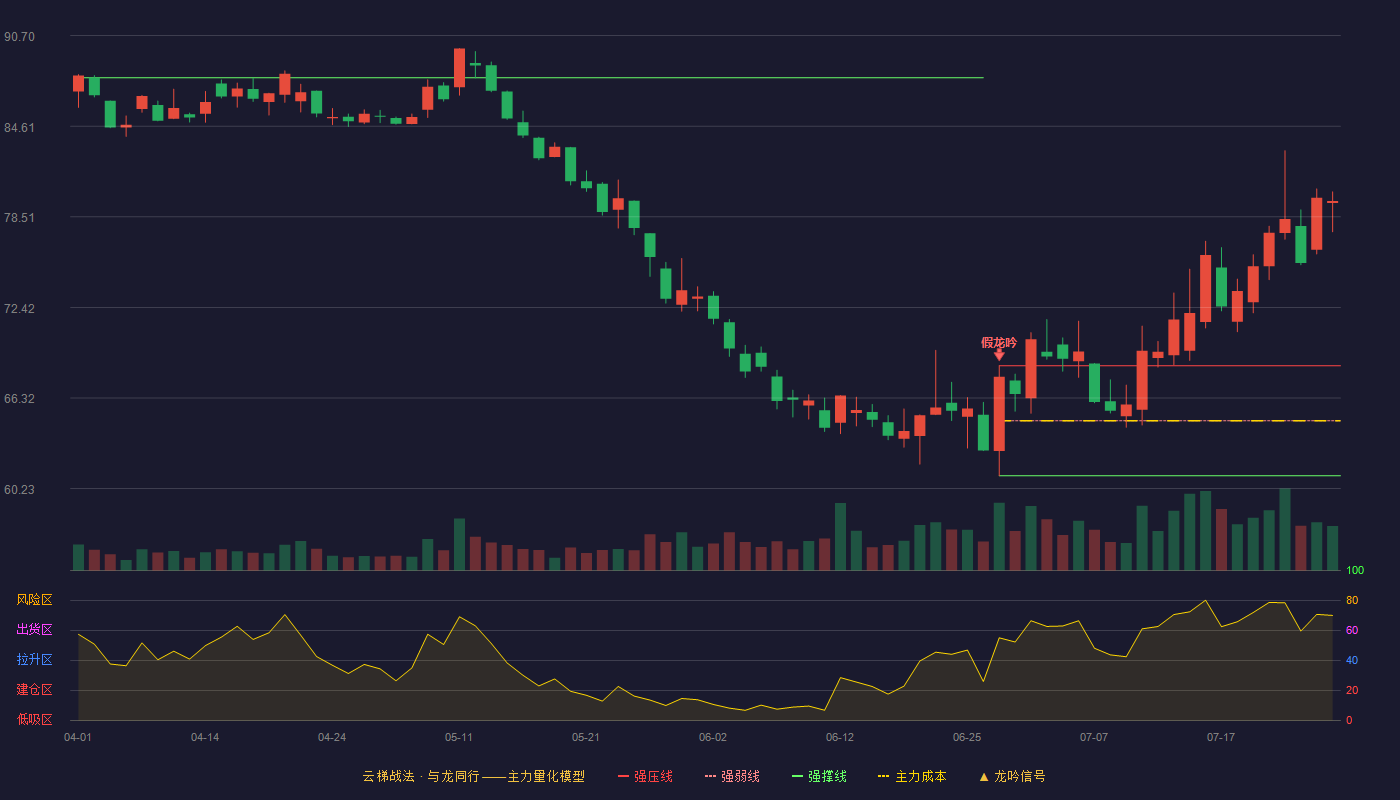Toggle the 龙吟信号 legend item
Image resolution: width=1400 pixels, height=800 pixels.
pos(1012,776)
